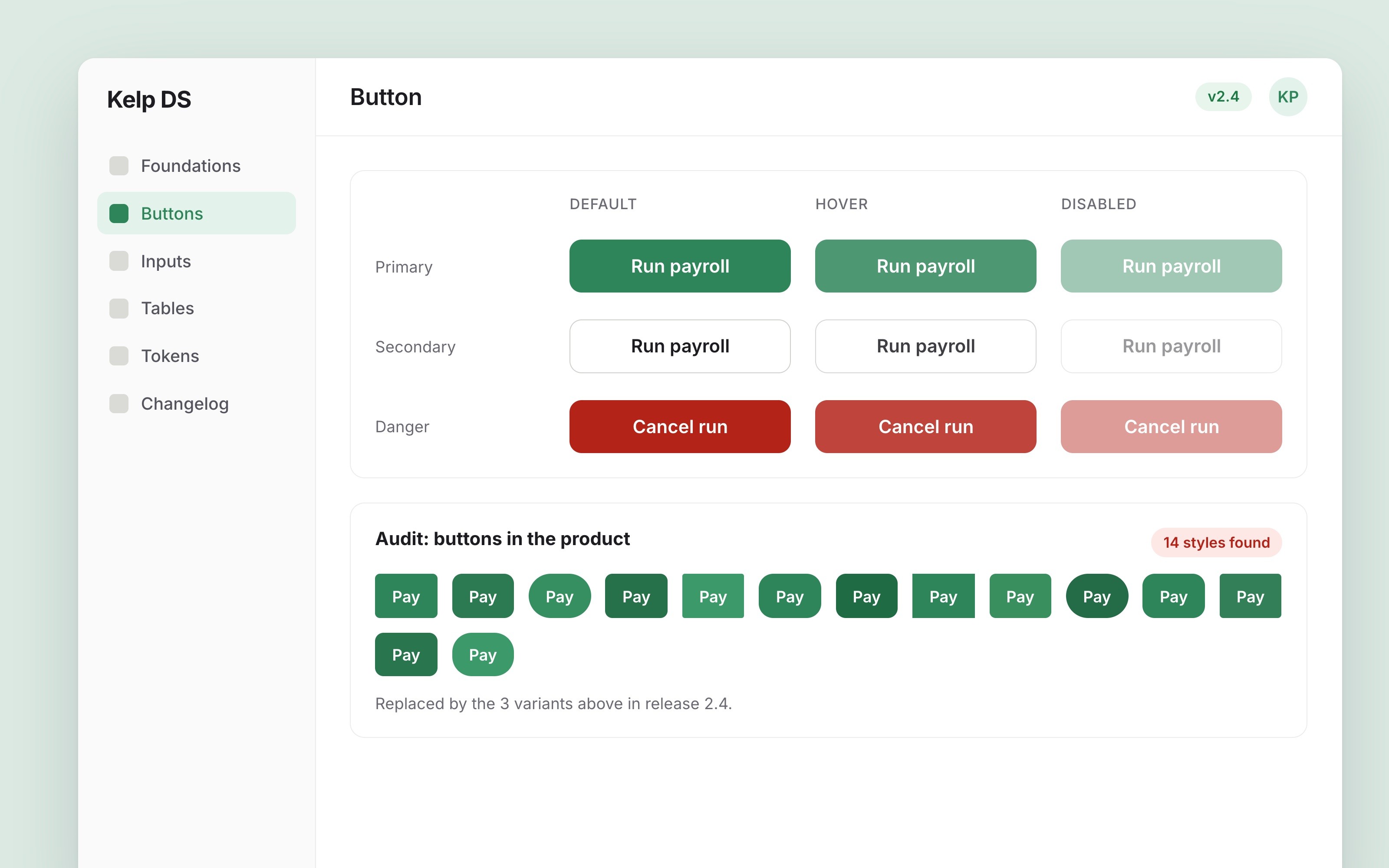This screenshot has width=1389, height=868.
Task: Click the DEFAULT column header
Action: (x=602, y=204)
